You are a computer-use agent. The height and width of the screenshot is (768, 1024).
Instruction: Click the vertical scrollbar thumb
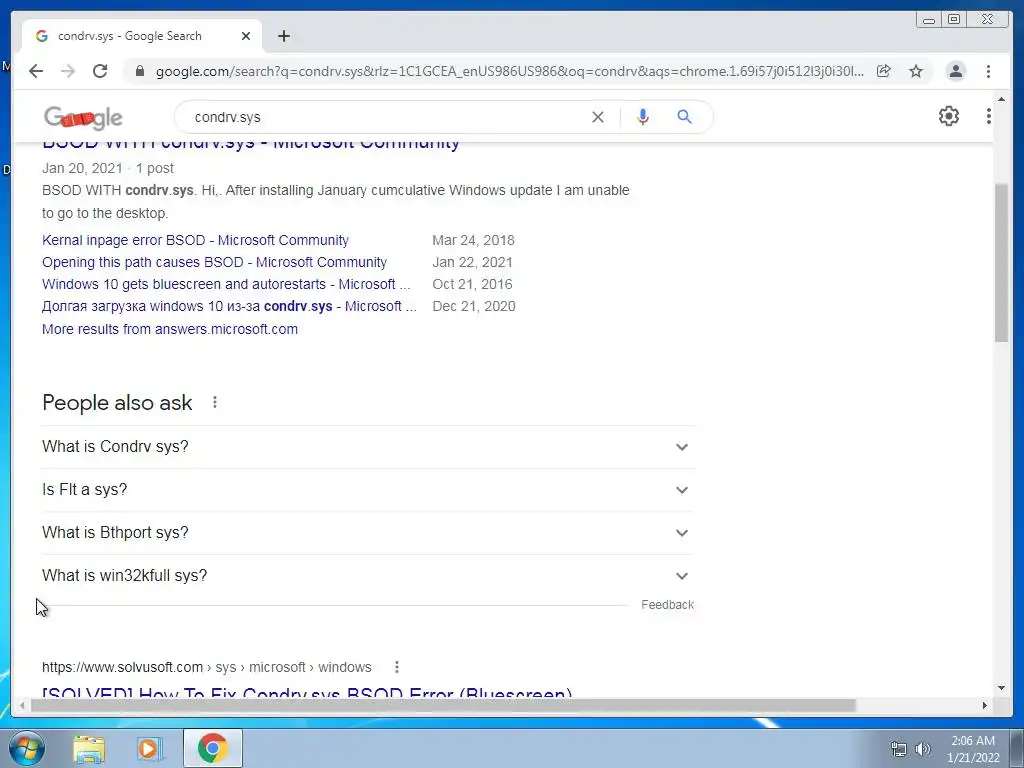[x=1001, y=263]
